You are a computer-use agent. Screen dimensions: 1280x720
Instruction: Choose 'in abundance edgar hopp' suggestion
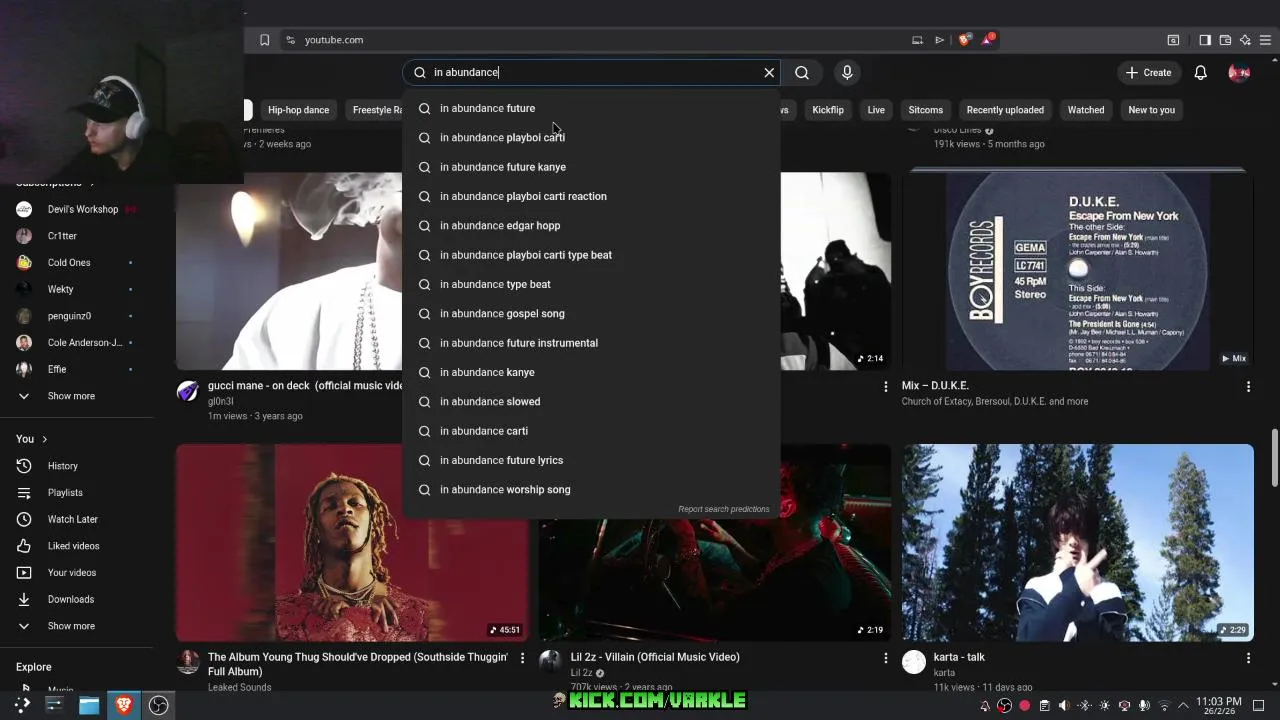591,225
